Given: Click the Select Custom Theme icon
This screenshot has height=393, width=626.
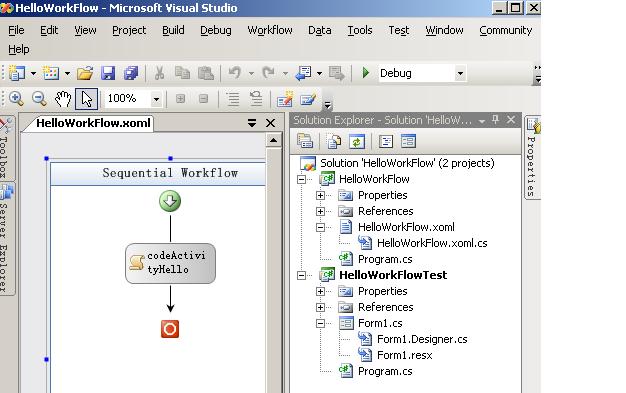Looking at the screenshot, I should pyautogui.click(x=308, y=99).
